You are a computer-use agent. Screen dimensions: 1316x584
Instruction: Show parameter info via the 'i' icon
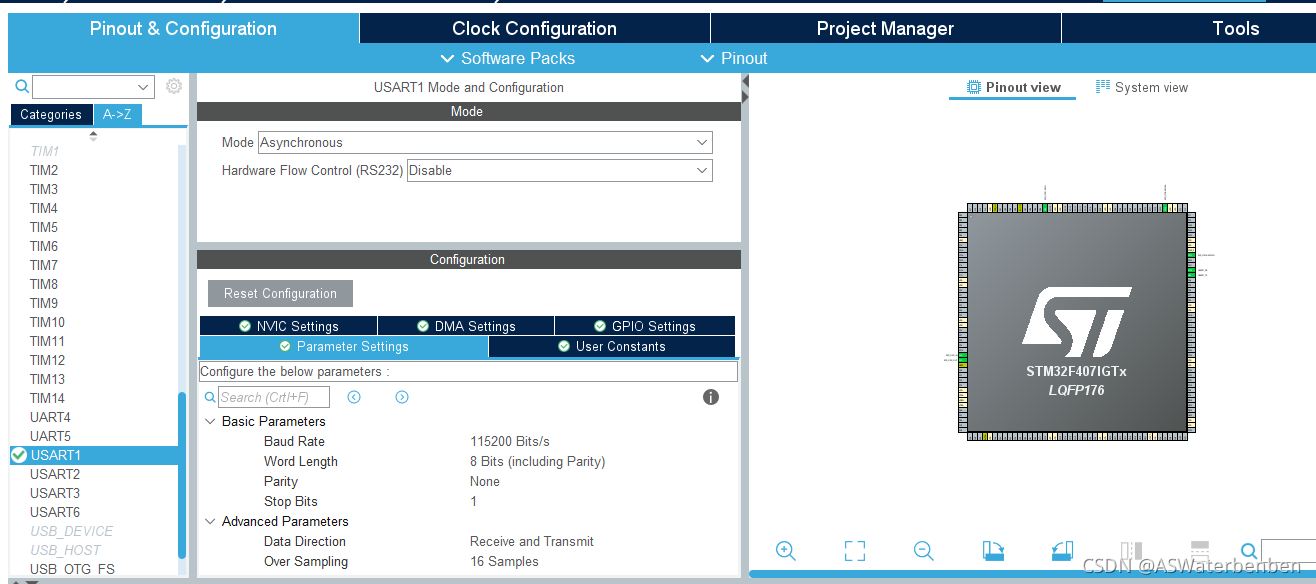711,397
